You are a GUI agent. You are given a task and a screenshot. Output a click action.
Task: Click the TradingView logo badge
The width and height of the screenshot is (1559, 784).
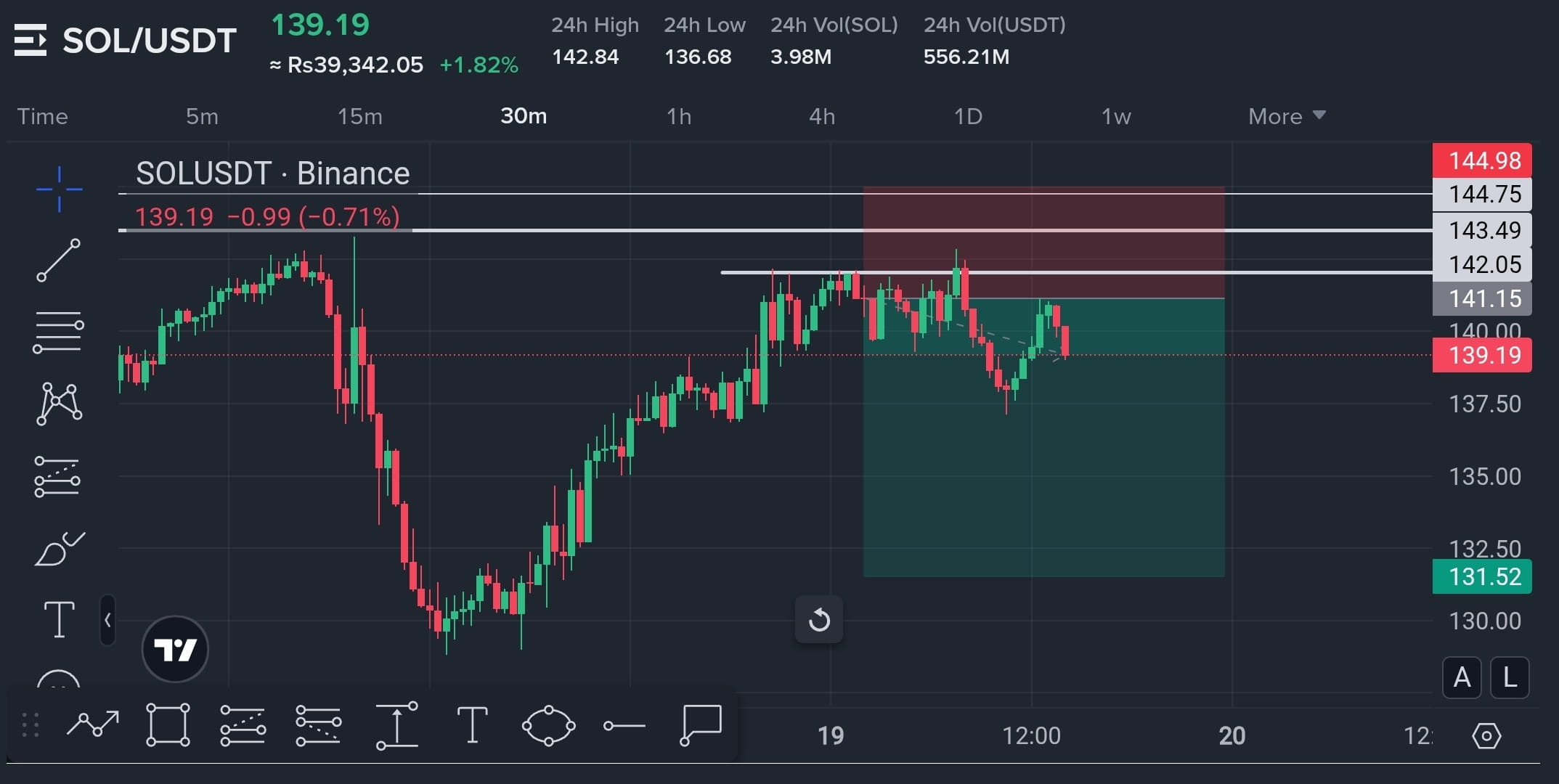[175, 649]
